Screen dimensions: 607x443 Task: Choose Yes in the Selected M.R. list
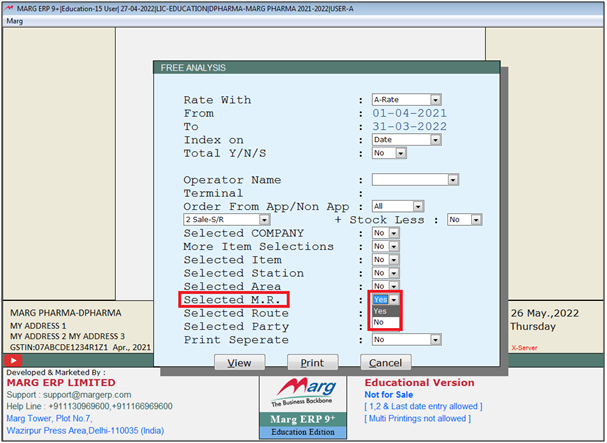click(x=386, y=311)
